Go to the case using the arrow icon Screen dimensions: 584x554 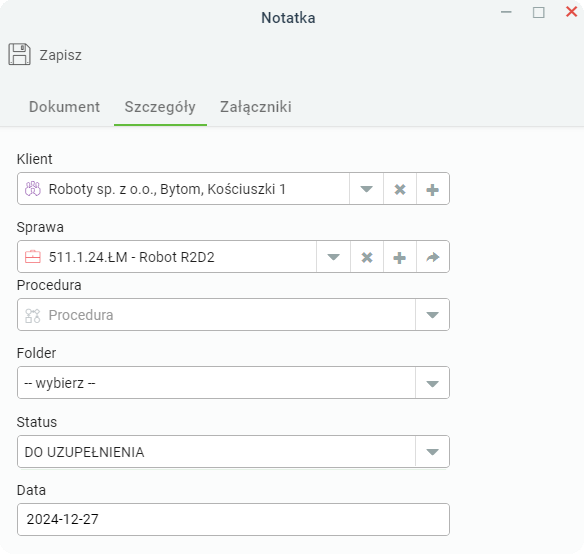pos(432,257)
